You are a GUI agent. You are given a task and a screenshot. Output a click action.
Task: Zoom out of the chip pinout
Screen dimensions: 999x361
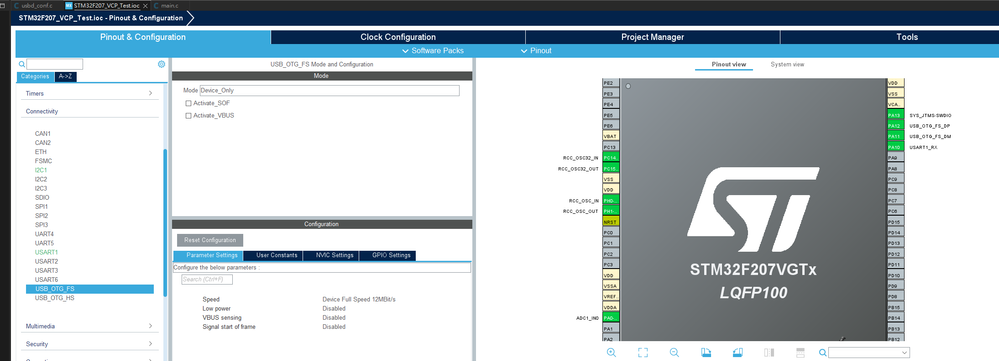pyautogui.click(x=674, y=352)
